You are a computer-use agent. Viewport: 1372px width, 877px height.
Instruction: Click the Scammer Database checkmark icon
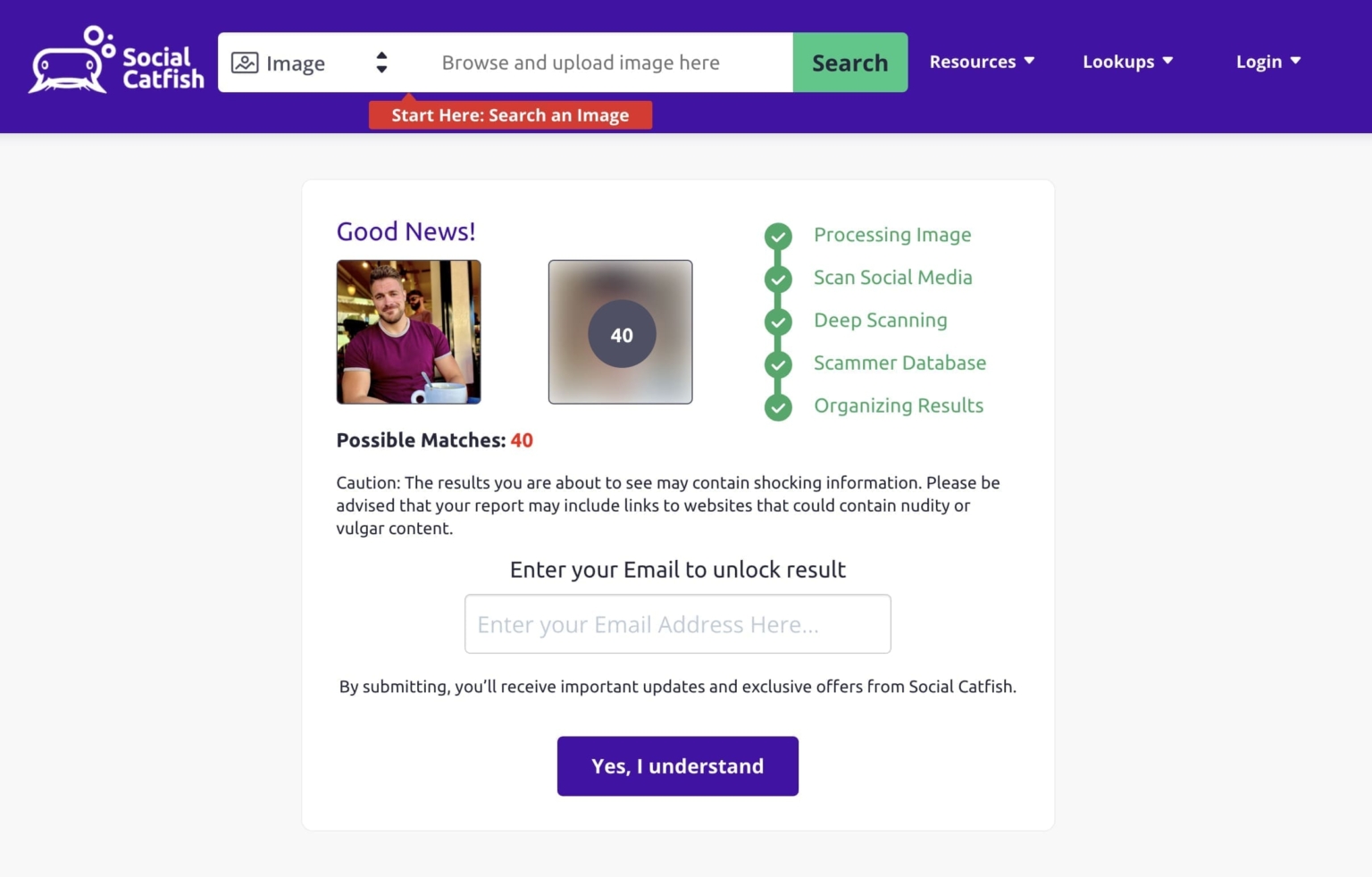click(778, 364)
